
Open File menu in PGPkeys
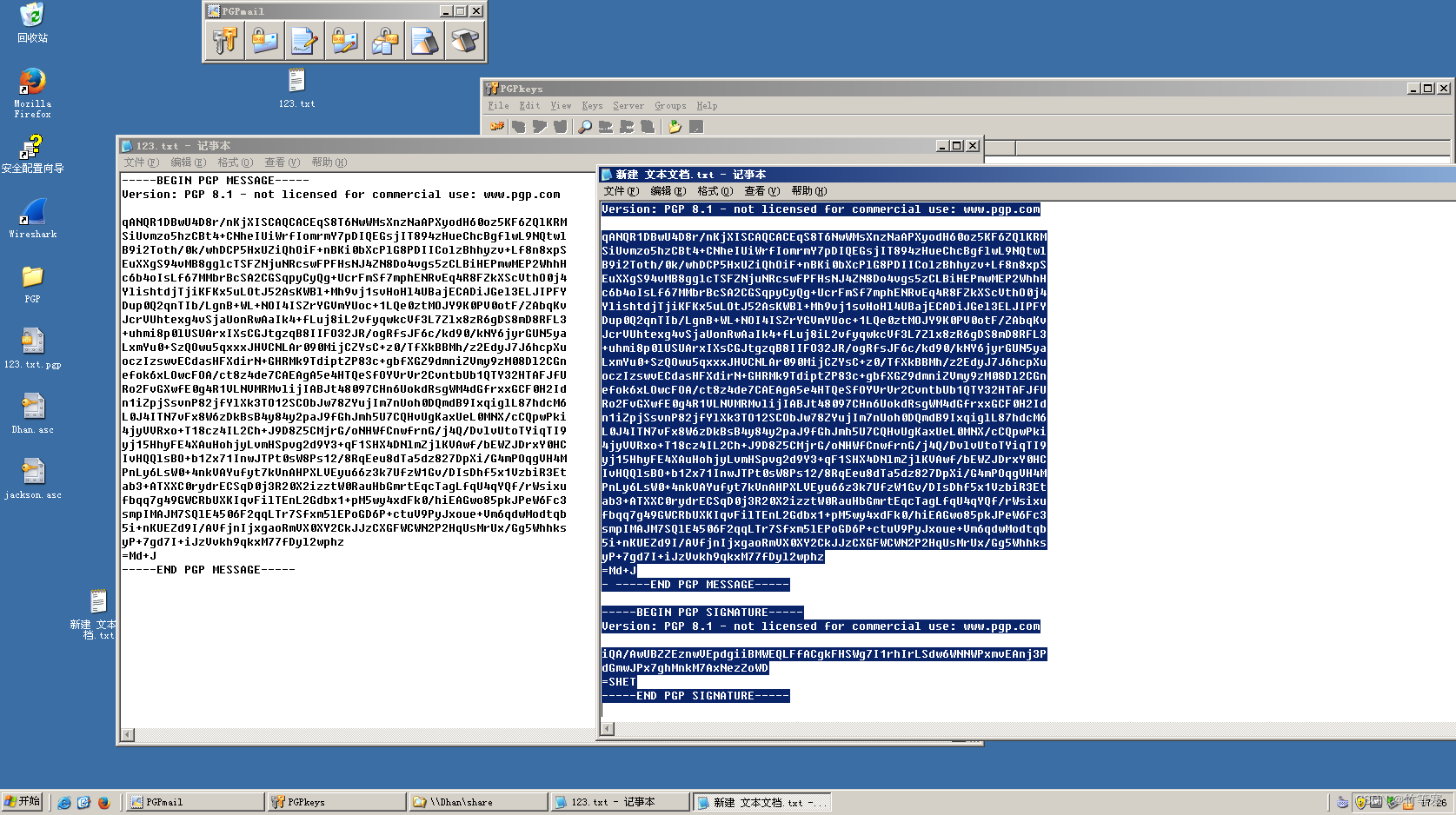pyautogui.click(x=498, y=106)
